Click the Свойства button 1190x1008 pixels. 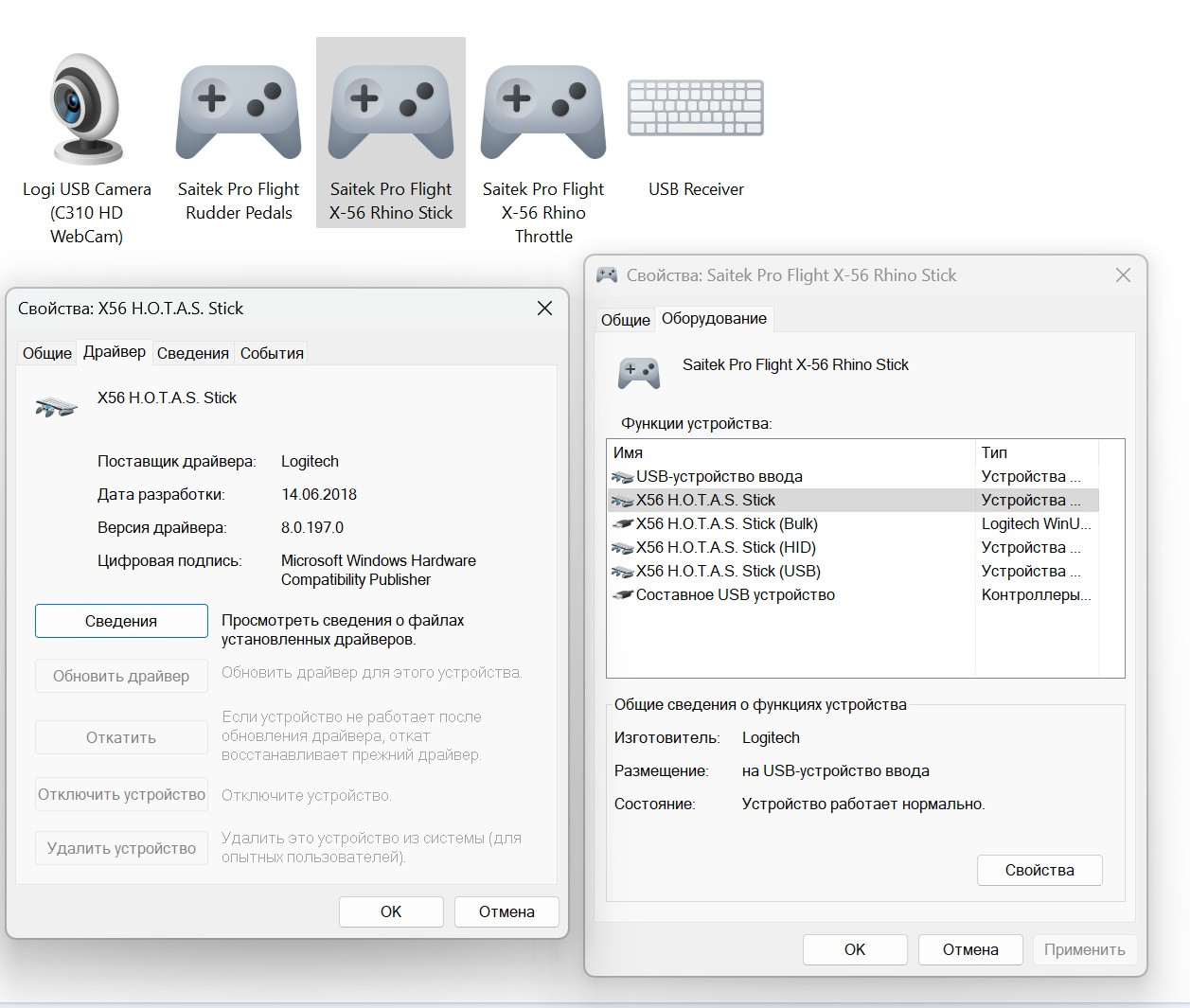(1039, 870)
